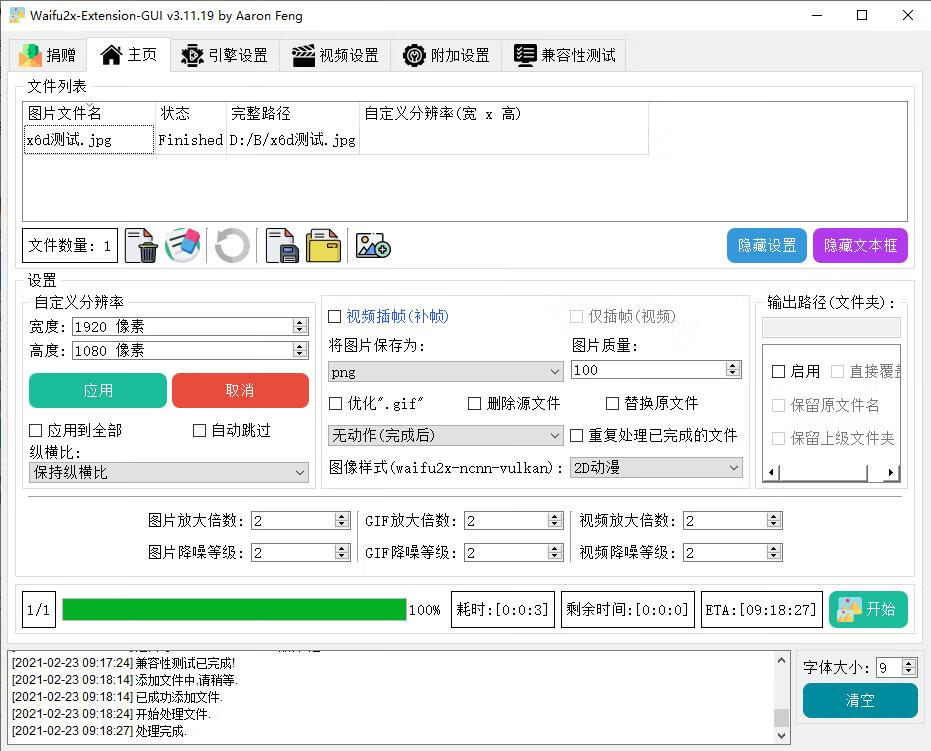Enable the 启用 output path checkbox
Image resolution: width=931 pixels, height=751 pixels.
point(777,372)
